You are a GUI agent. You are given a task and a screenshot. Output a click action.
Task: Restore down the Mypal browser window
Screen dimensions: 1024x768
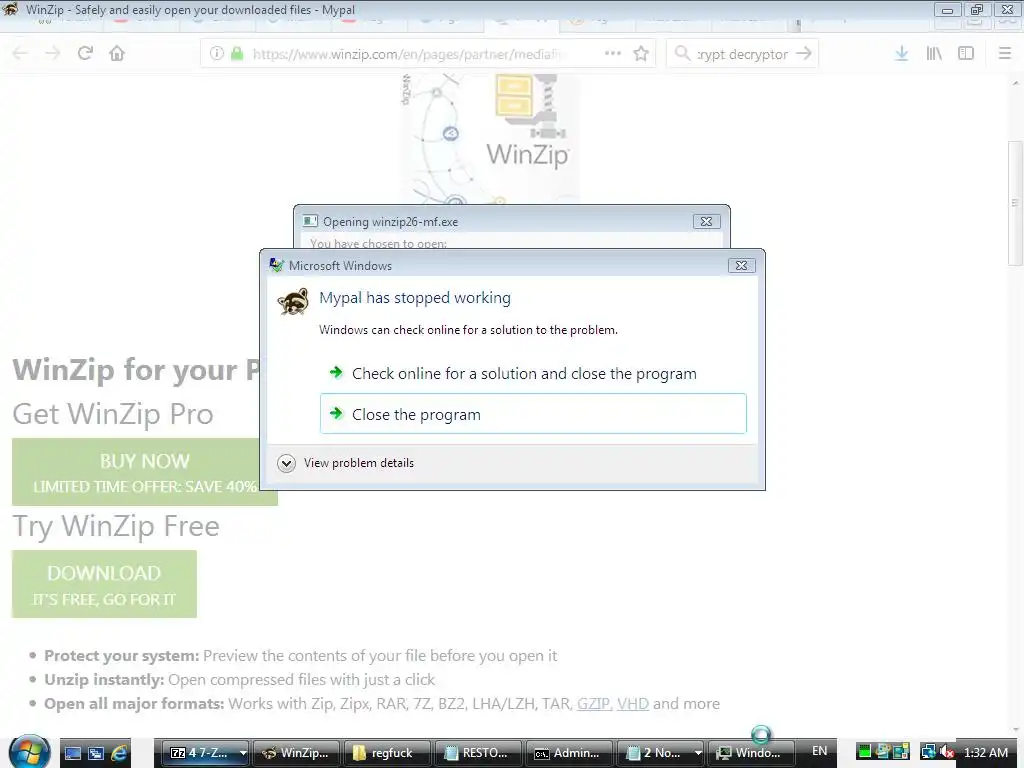coord(977,10)
